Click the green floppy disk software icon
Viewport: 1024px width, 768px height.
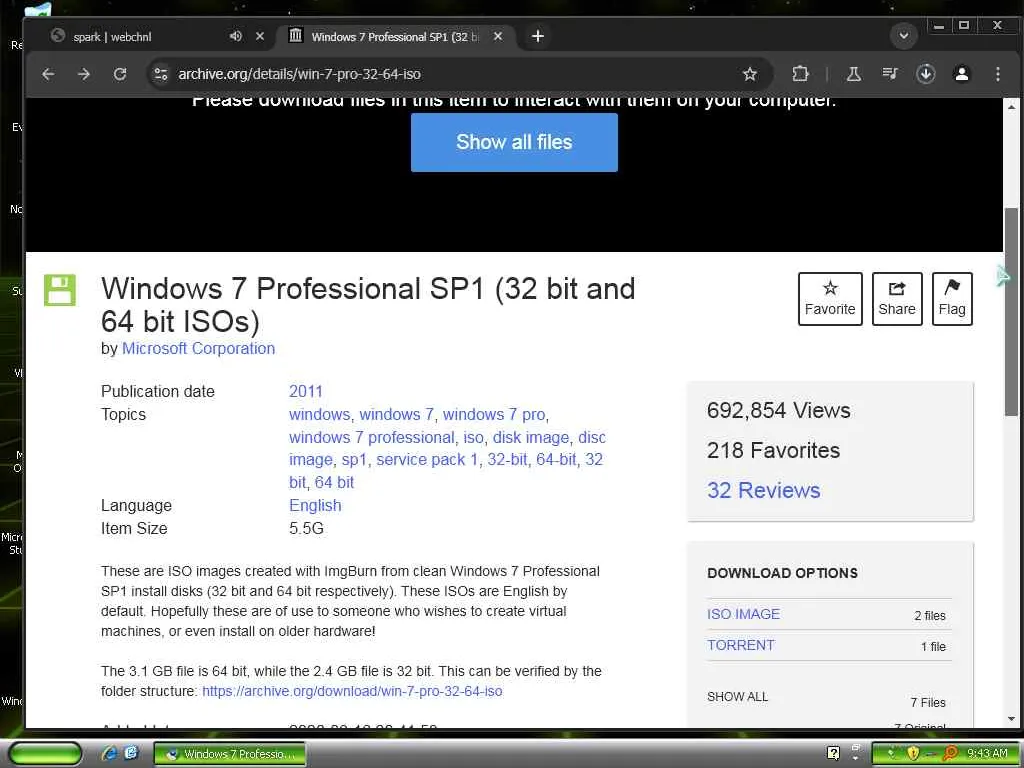click(x=59, y=290)
